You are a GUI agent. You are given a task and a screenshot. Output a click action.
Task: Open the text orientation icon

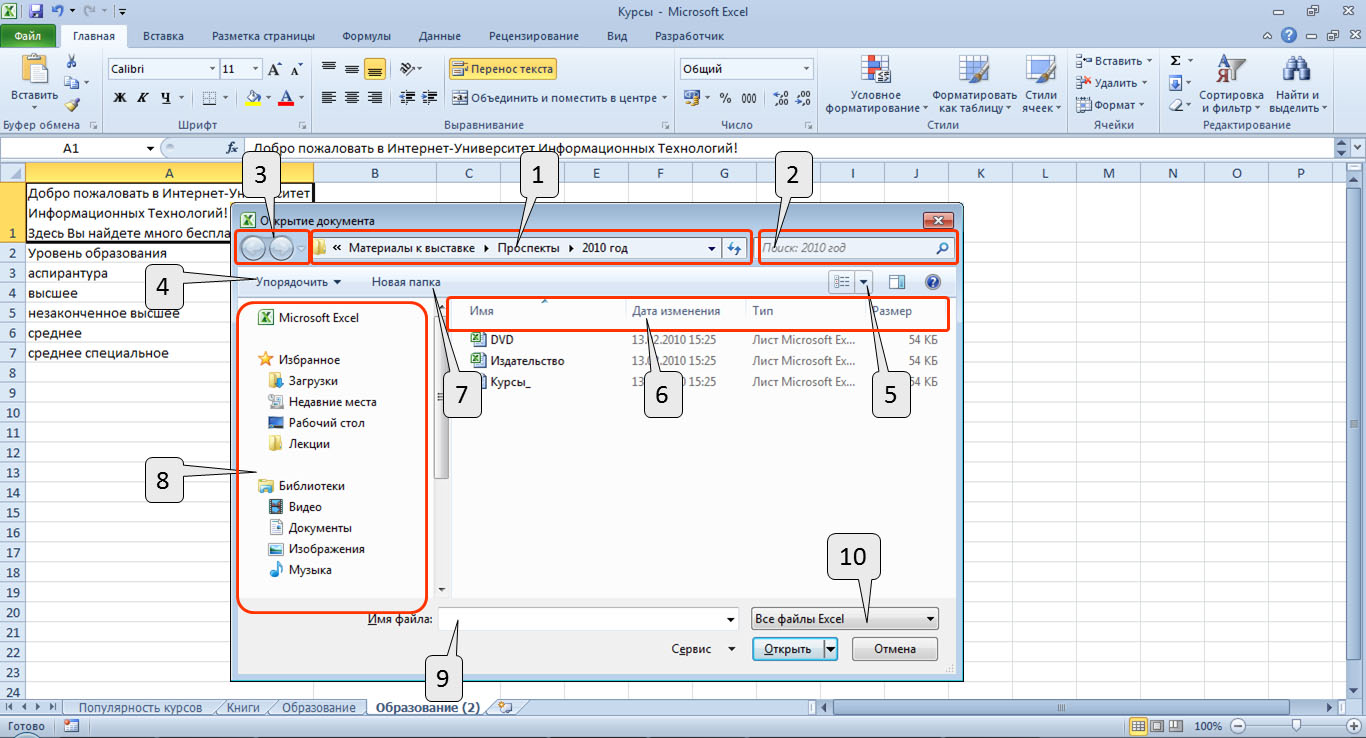coord(408,70)
